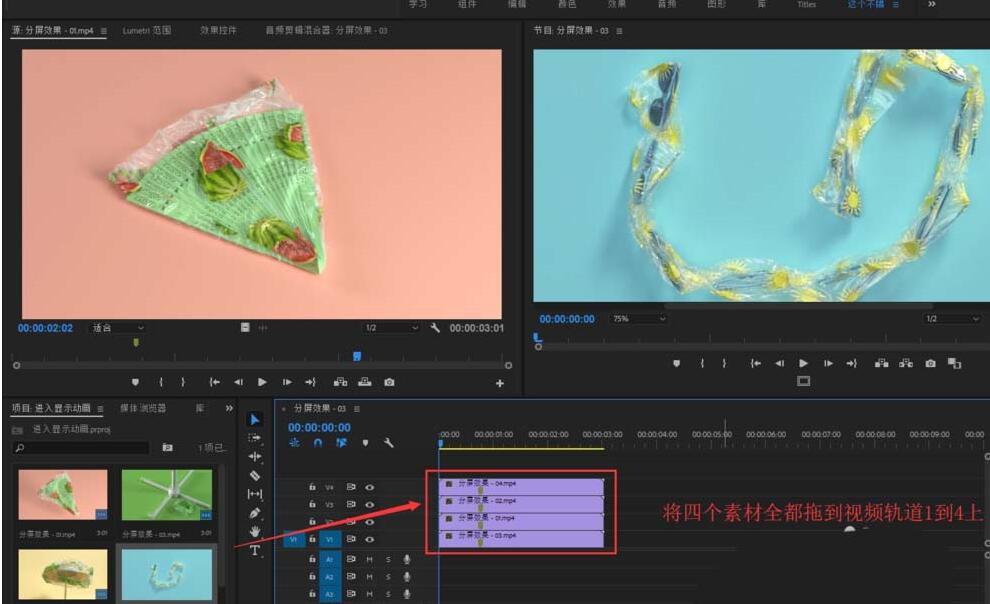The image size is (990, 604).
Task: Select the Type tool (T) in the tools panel
Action: pyautogui.click(x=255, y=548)
